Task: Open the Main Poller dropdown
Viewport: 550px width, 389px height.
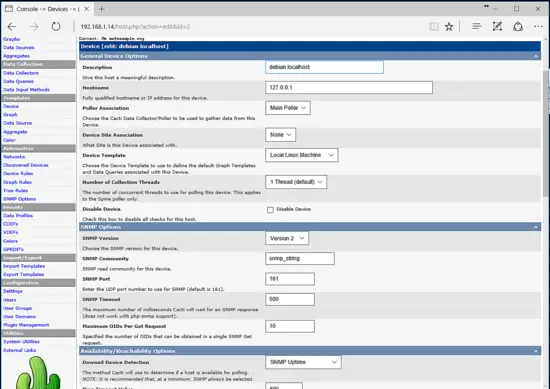Action: (x=288, y=108)
